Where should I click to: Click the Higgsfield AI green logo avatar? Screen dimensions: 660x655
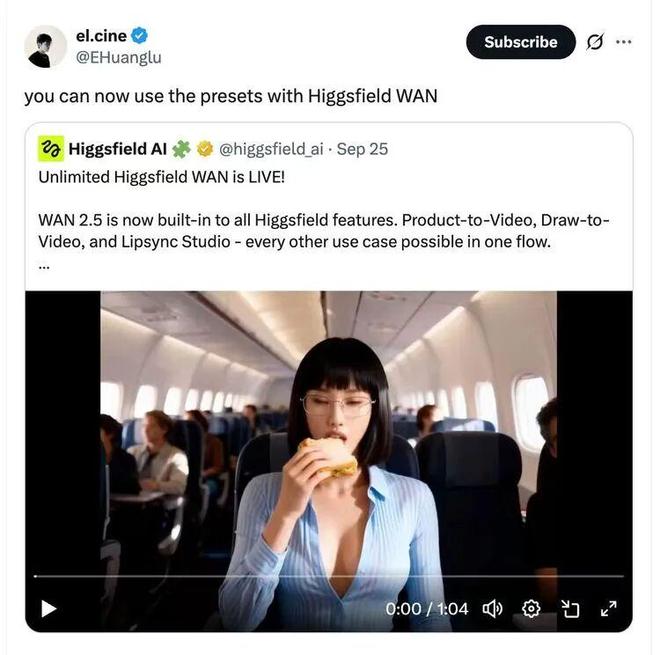click(x=50, y=149)
